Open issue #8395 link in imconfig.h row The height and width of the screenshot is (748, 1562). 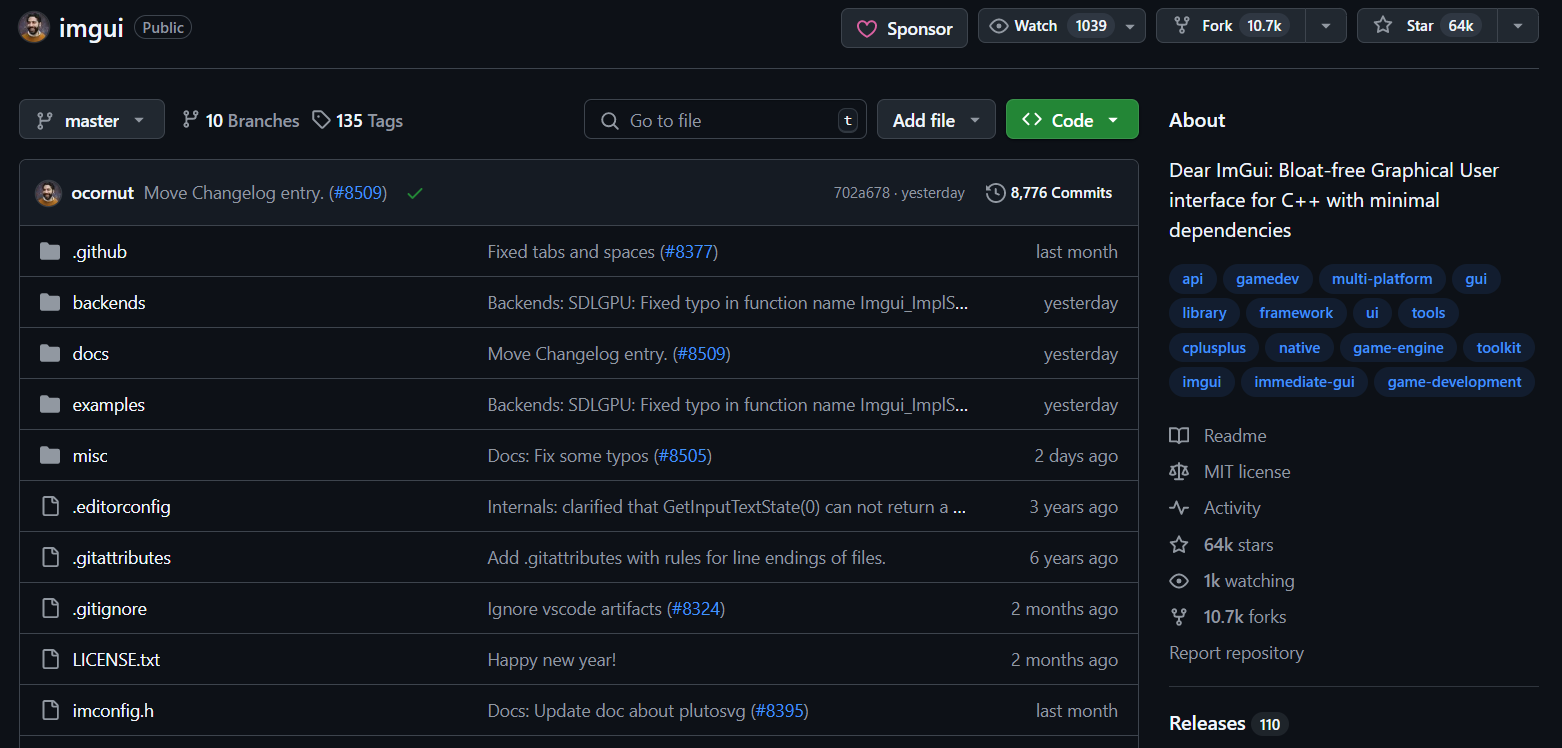pos(780,710)
